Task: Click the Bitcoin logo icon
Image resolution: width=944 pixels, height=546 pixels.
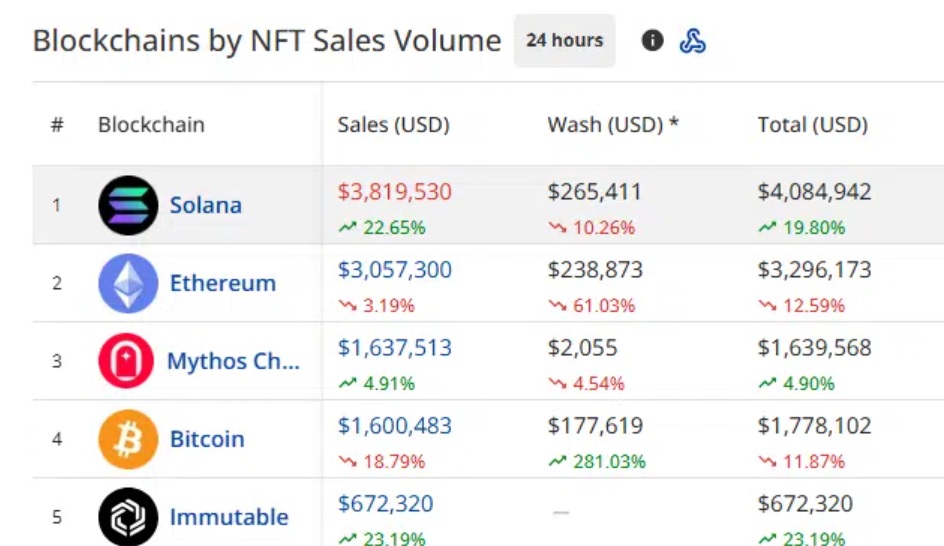Action: pyautogui.click(x=128, y=439)
